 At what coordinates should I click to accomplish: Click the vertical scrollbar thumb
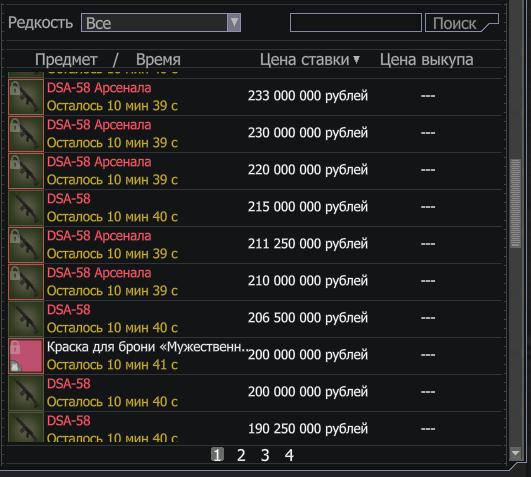[x=515, y=203]
